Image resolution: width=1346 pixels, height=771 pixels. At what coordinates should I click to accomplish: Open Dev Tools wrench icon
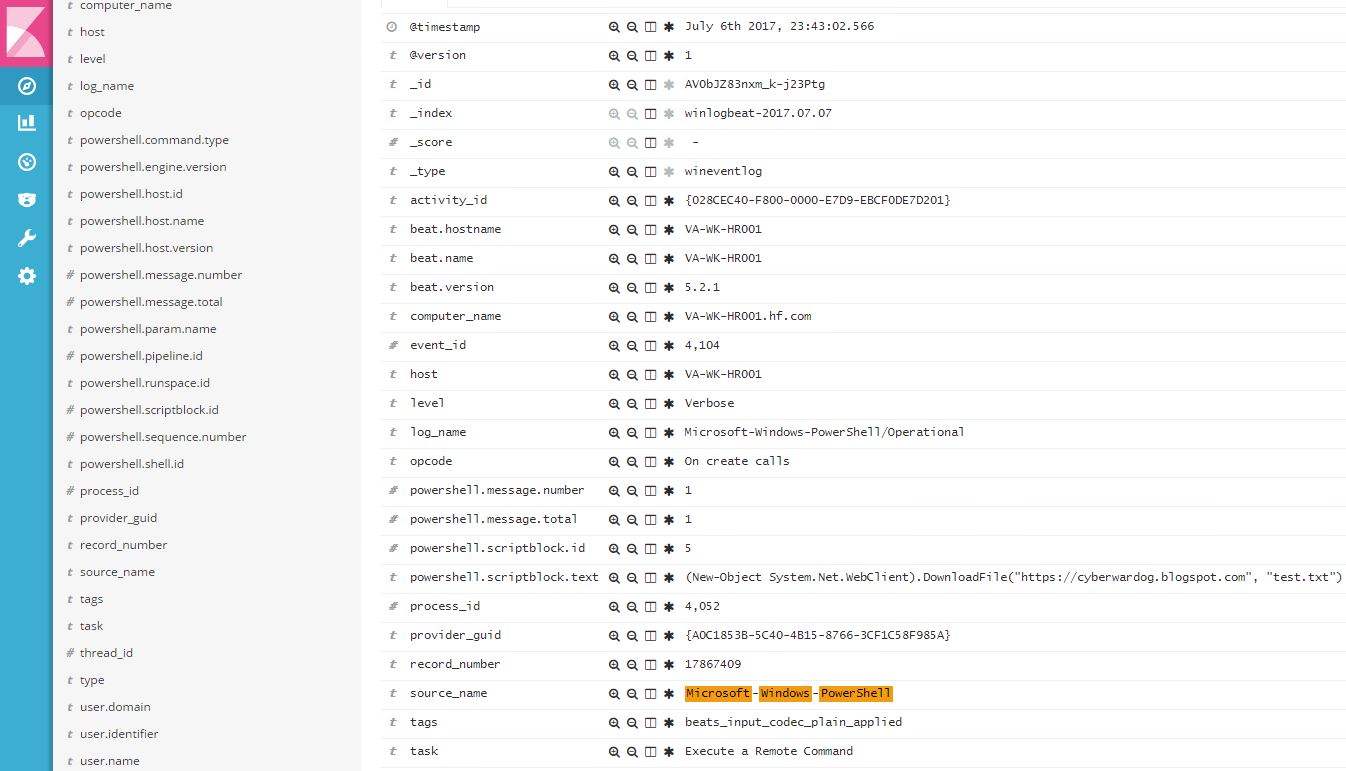click(x=27, y=238)
